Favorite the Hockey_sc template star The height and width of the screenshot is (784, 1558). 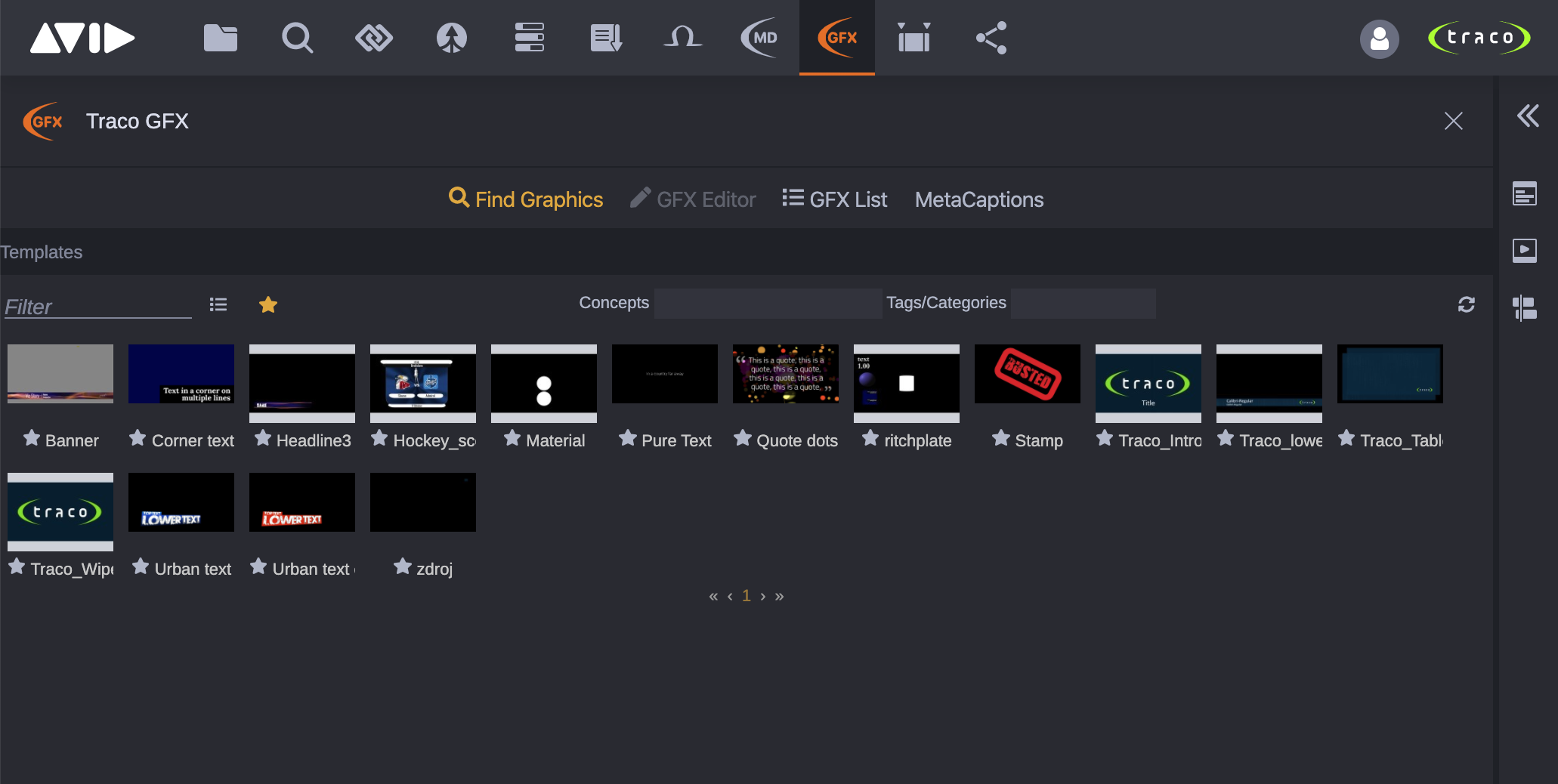pyautogui.click(x=379, y=438)
